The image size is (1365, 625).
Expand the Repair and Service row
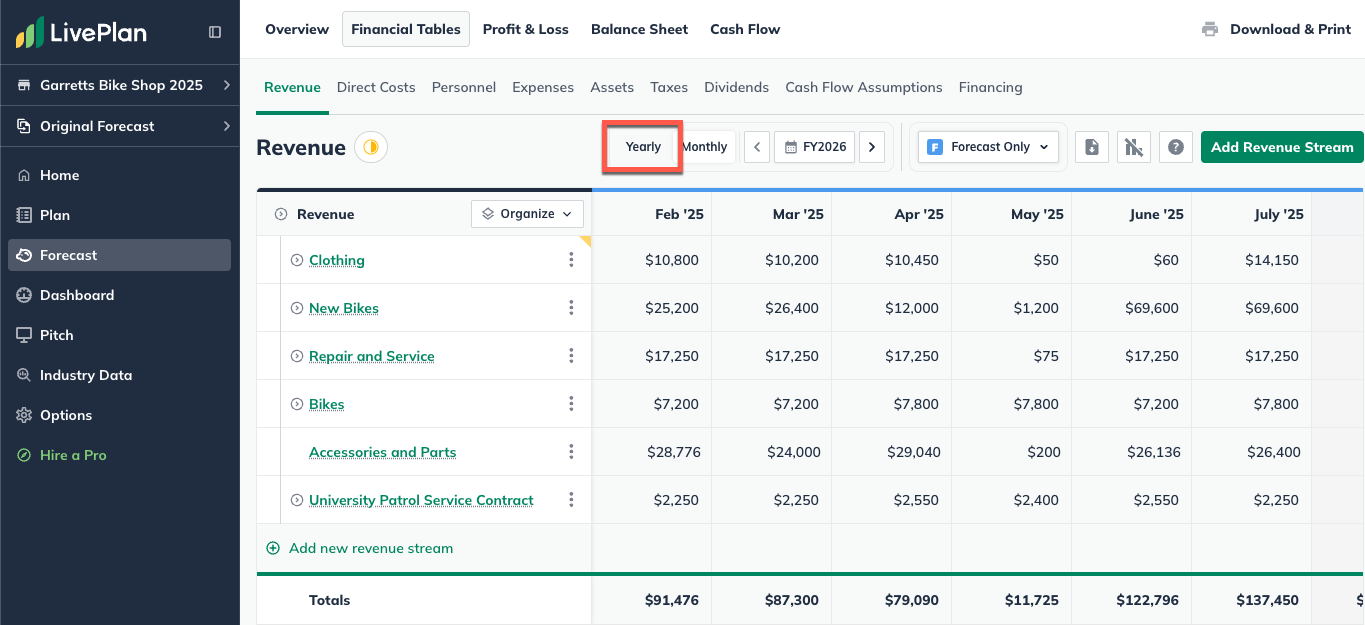pos(297,356)
